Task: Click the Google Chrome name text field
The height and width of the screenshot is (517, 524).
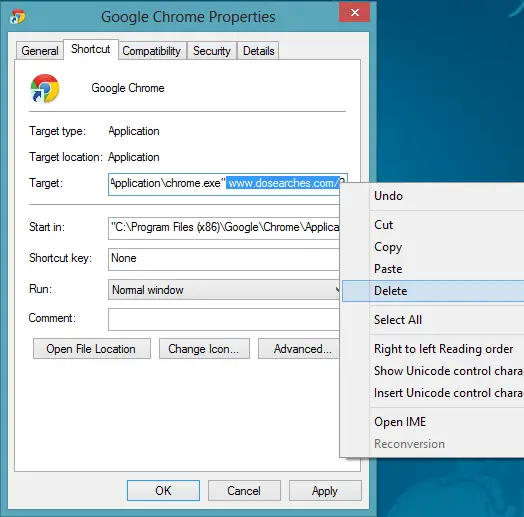Action: coord(128,88)
